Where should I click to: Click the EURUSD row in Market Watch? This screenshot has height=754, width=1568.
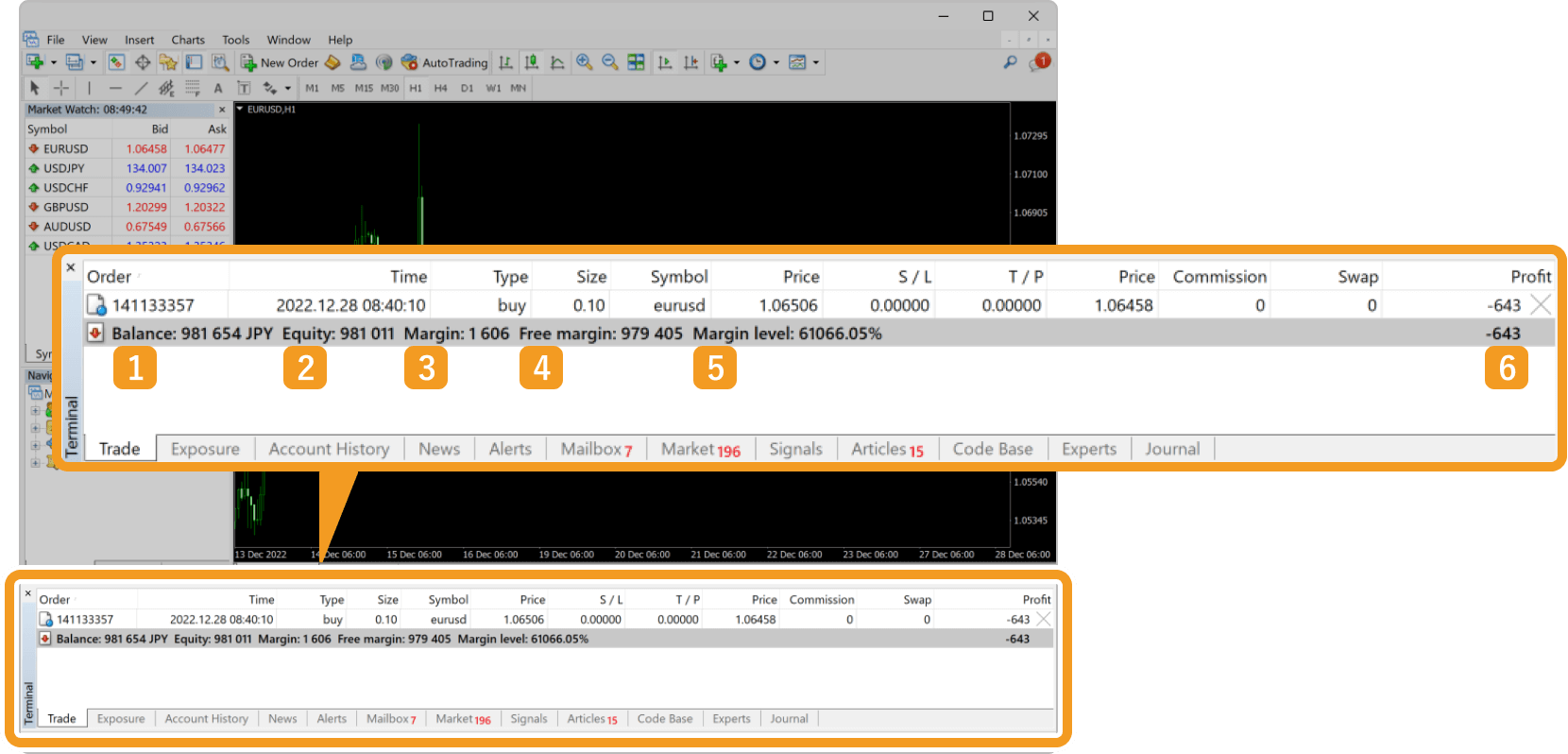(x=128, y=148)
